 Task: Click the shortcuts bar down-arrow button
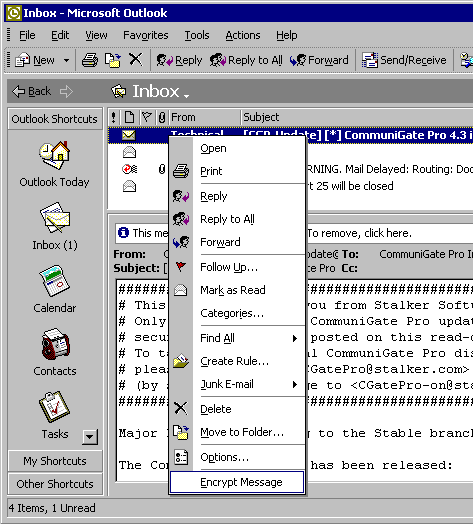90,437
